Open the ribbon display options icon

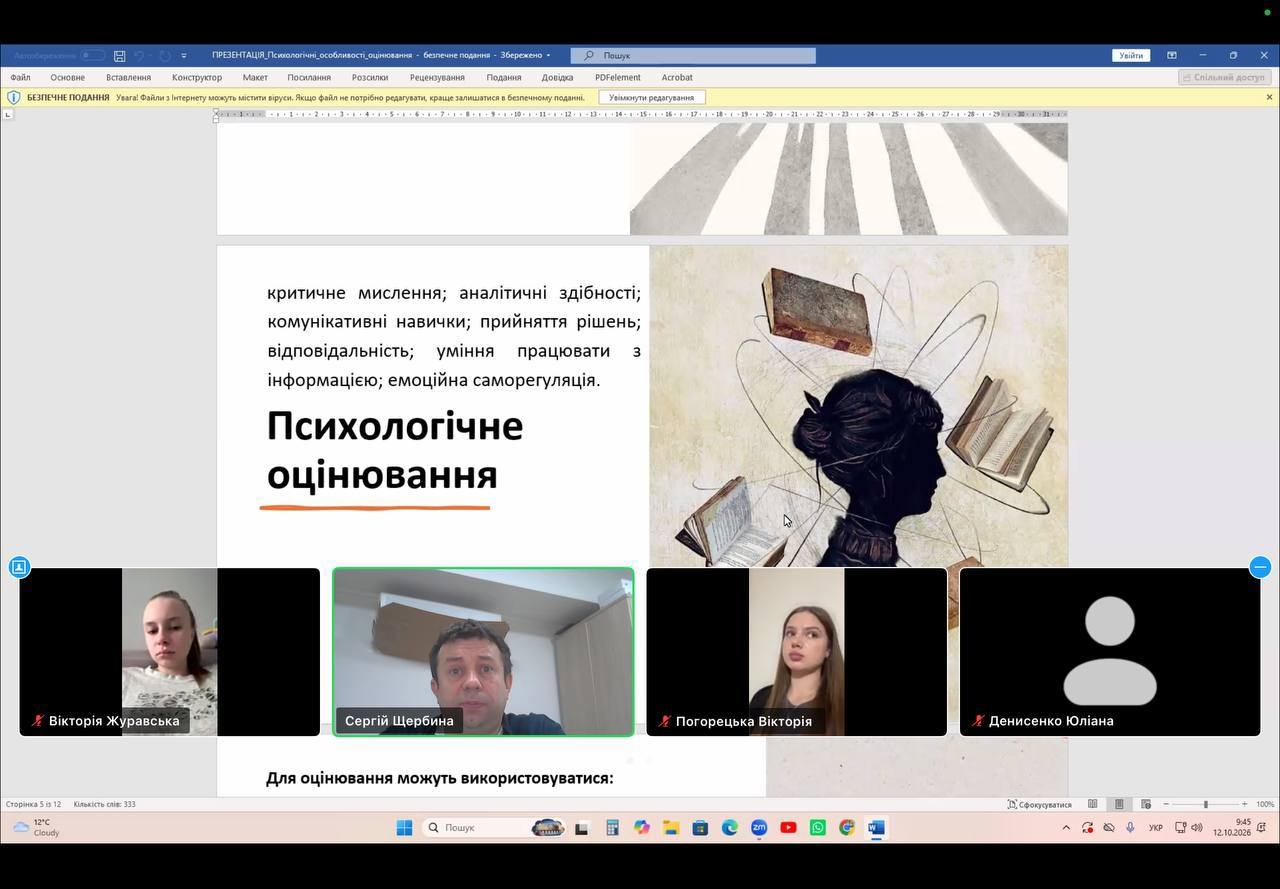click(x=1171, y=55)
